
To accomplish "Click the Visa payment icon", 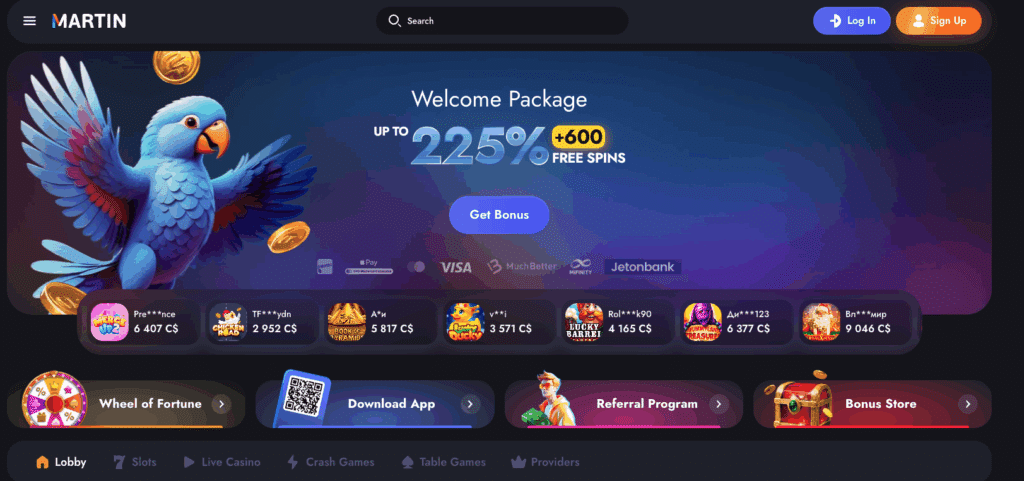I will click(456, 267).
